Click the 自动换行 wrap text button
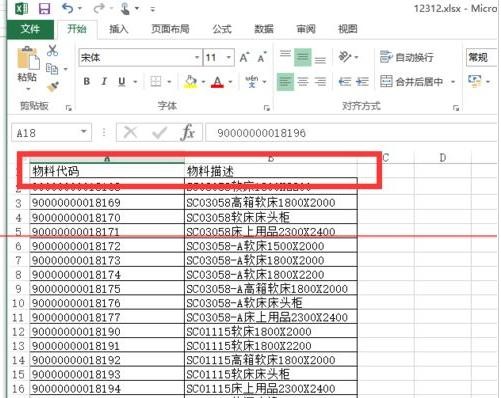The width and height of the screenshot is (501, 398). [407, 57]
